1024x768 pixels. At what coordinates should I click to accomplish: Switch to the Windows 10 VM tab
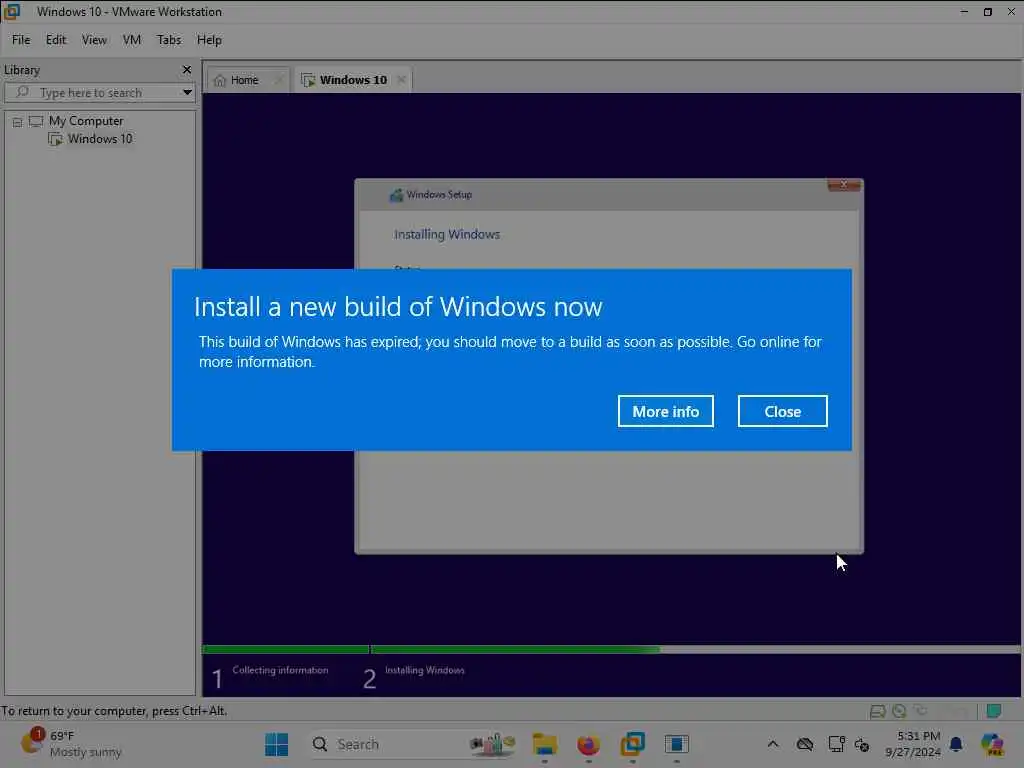tap(353, 80)
